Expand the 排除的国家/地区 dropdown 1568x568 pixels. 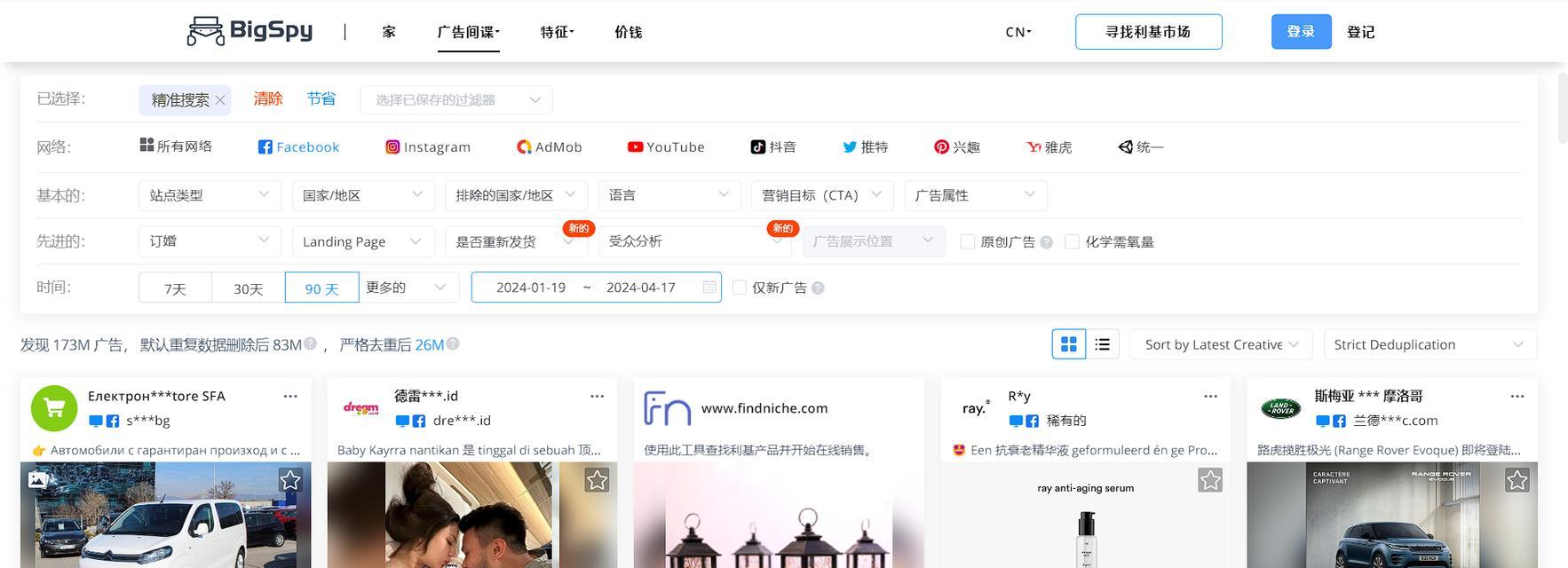point(516,195)
